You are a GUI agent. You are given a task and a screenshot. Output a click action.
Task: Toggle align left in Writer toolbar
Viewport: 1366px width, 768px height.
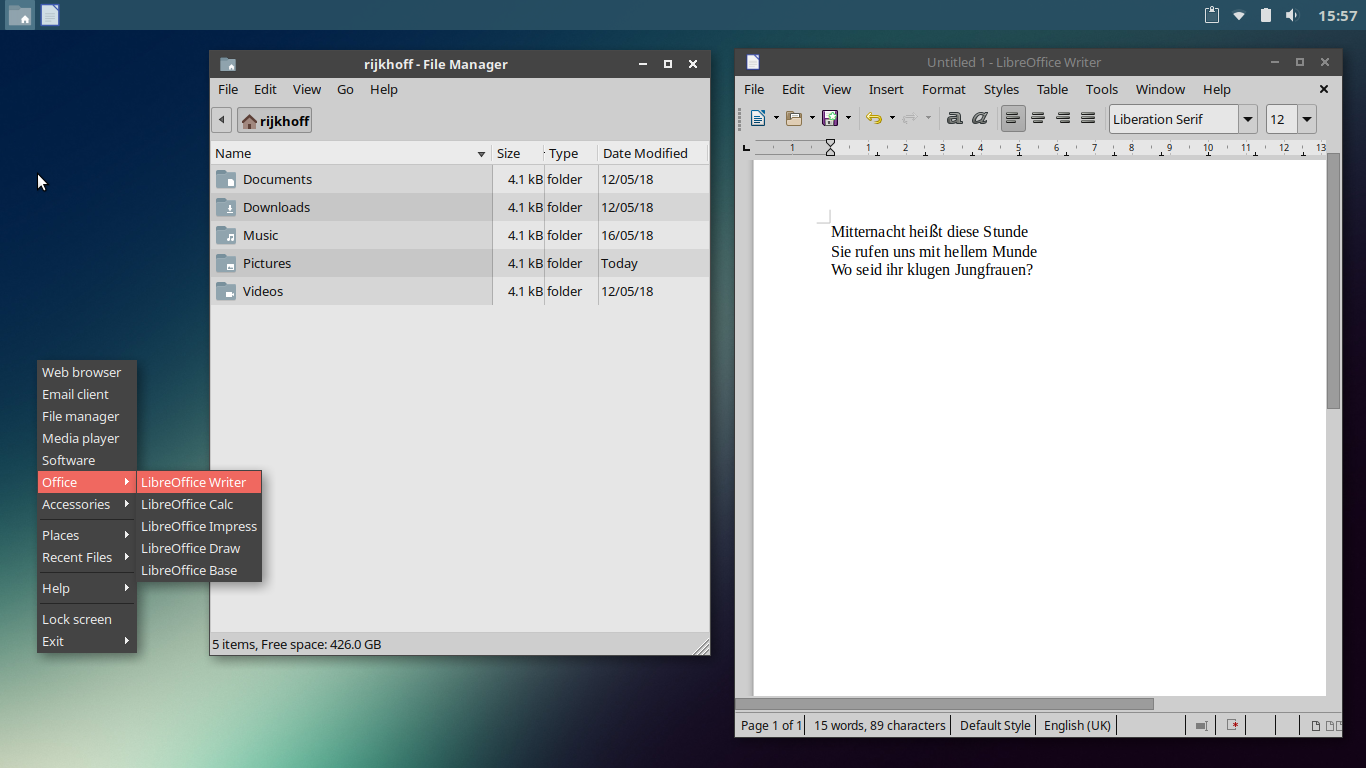click(1013, 118)
